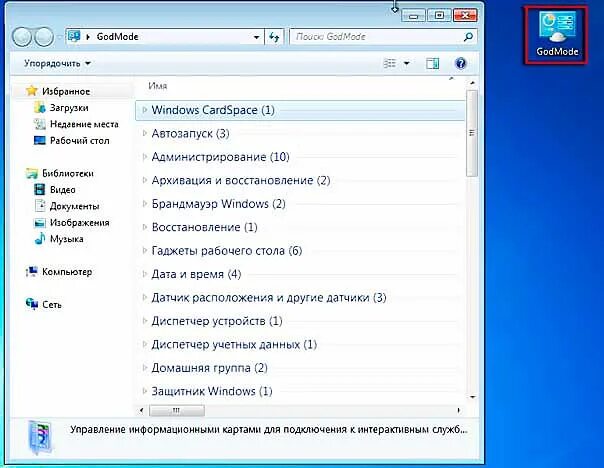The width and height of the screenshot is (604, 468).
Task: Expand the Восстановление (1) group triangle
Action: coord(145,227)
